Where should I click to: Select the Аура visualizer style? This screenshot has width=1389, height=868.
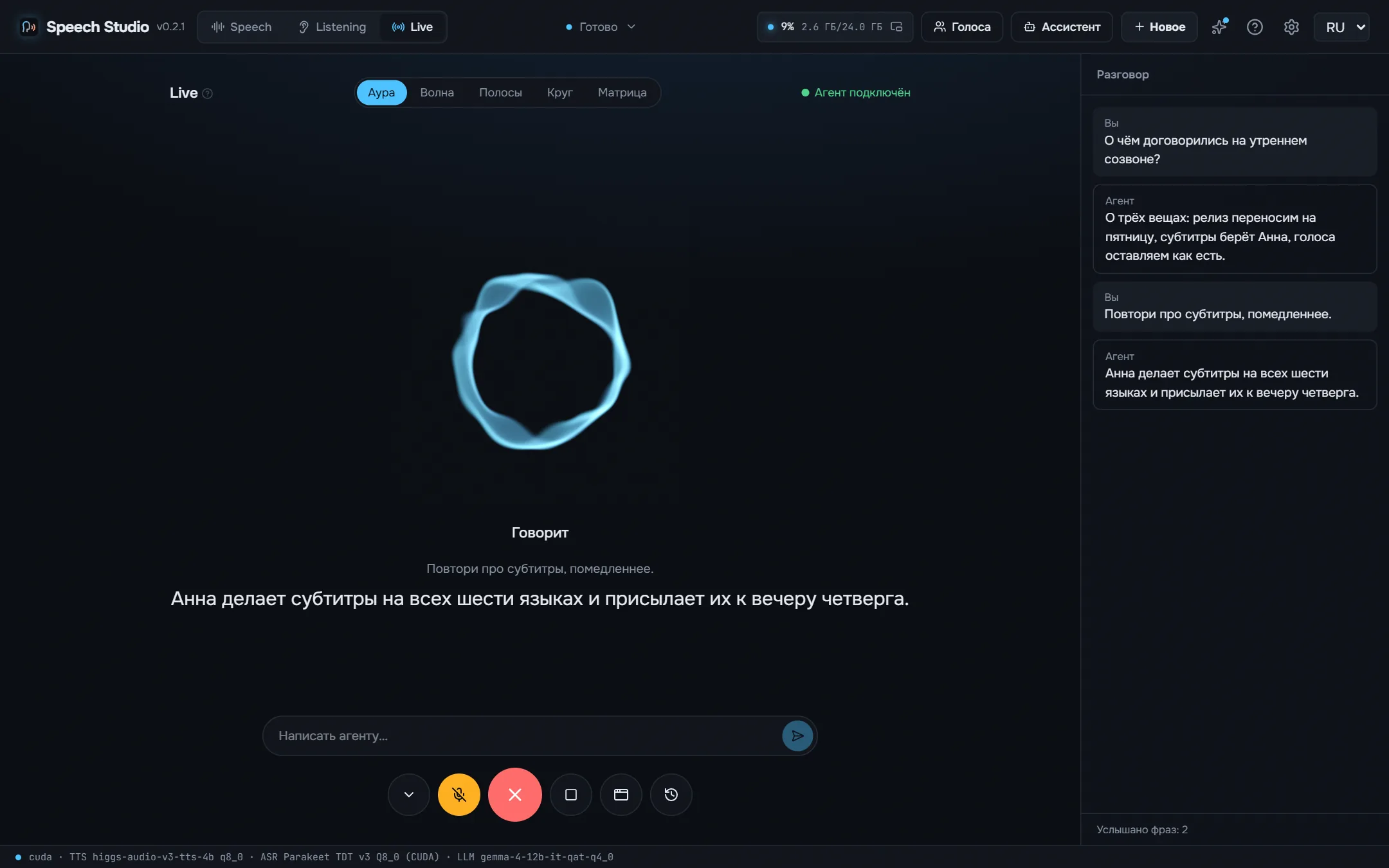coord(381,93)
